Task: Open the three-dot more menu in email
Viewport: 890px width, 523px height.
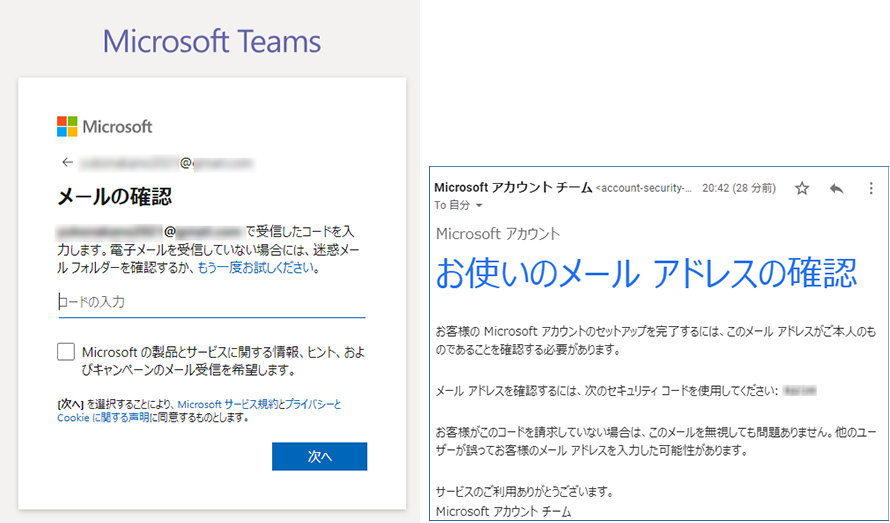Action: [871, 188]
